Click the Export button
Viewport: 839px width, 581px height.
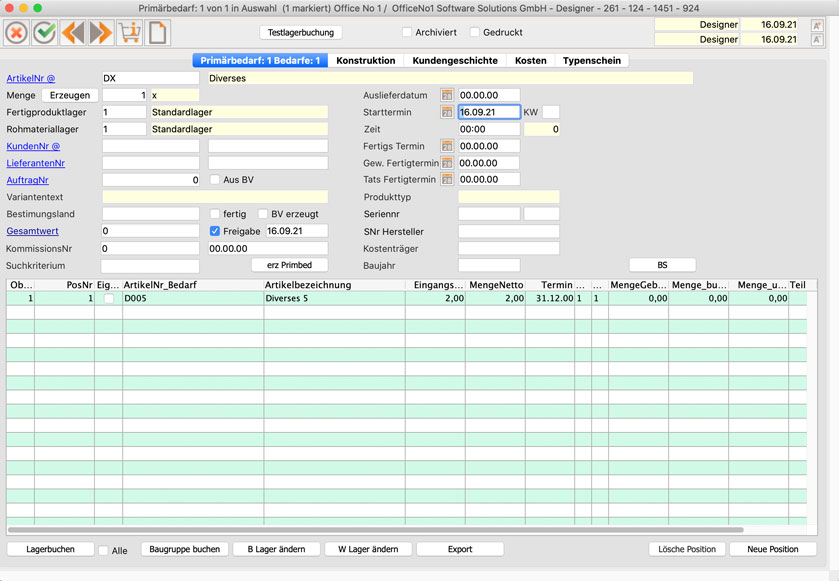click(x=460, y=549)
